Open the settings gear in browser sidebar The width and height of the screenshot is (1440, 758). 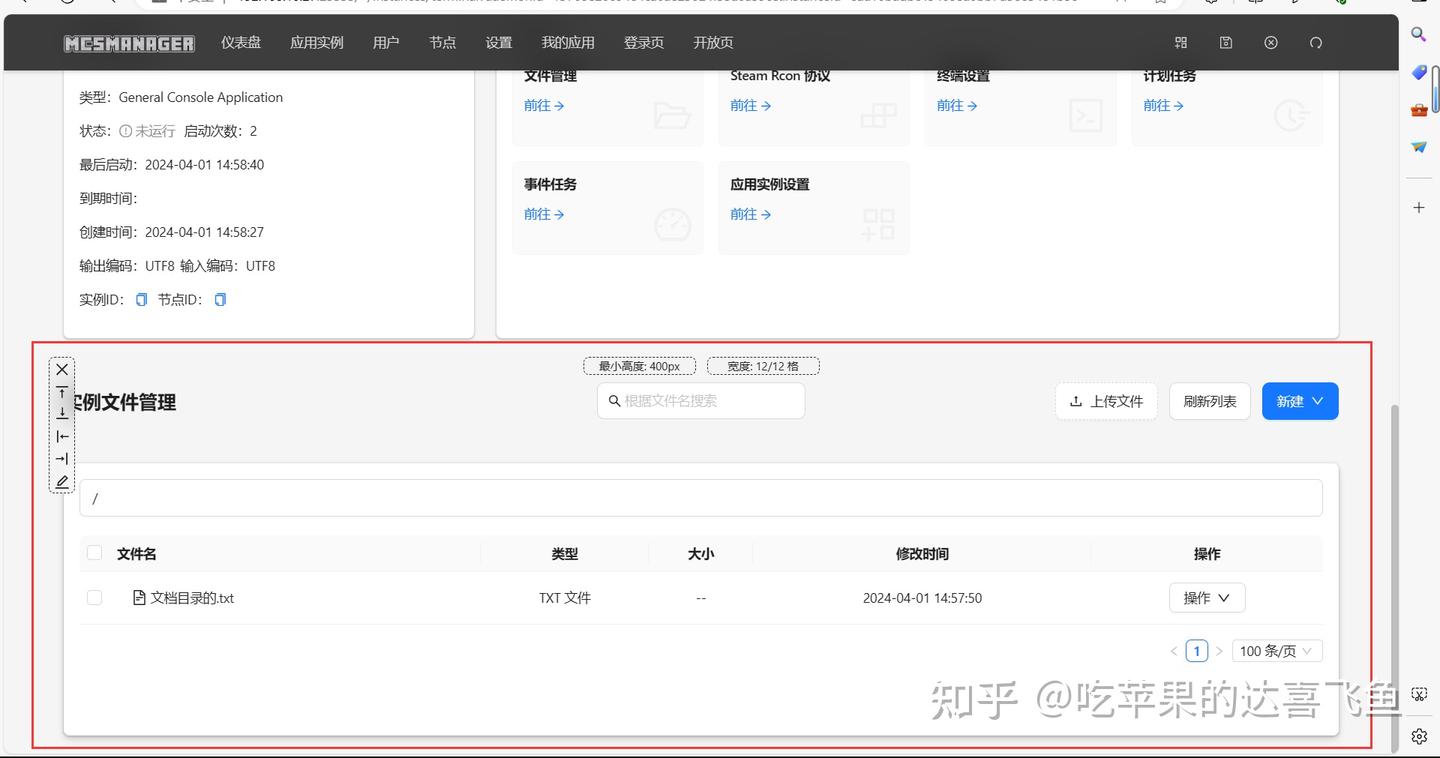pos(1418,737)
